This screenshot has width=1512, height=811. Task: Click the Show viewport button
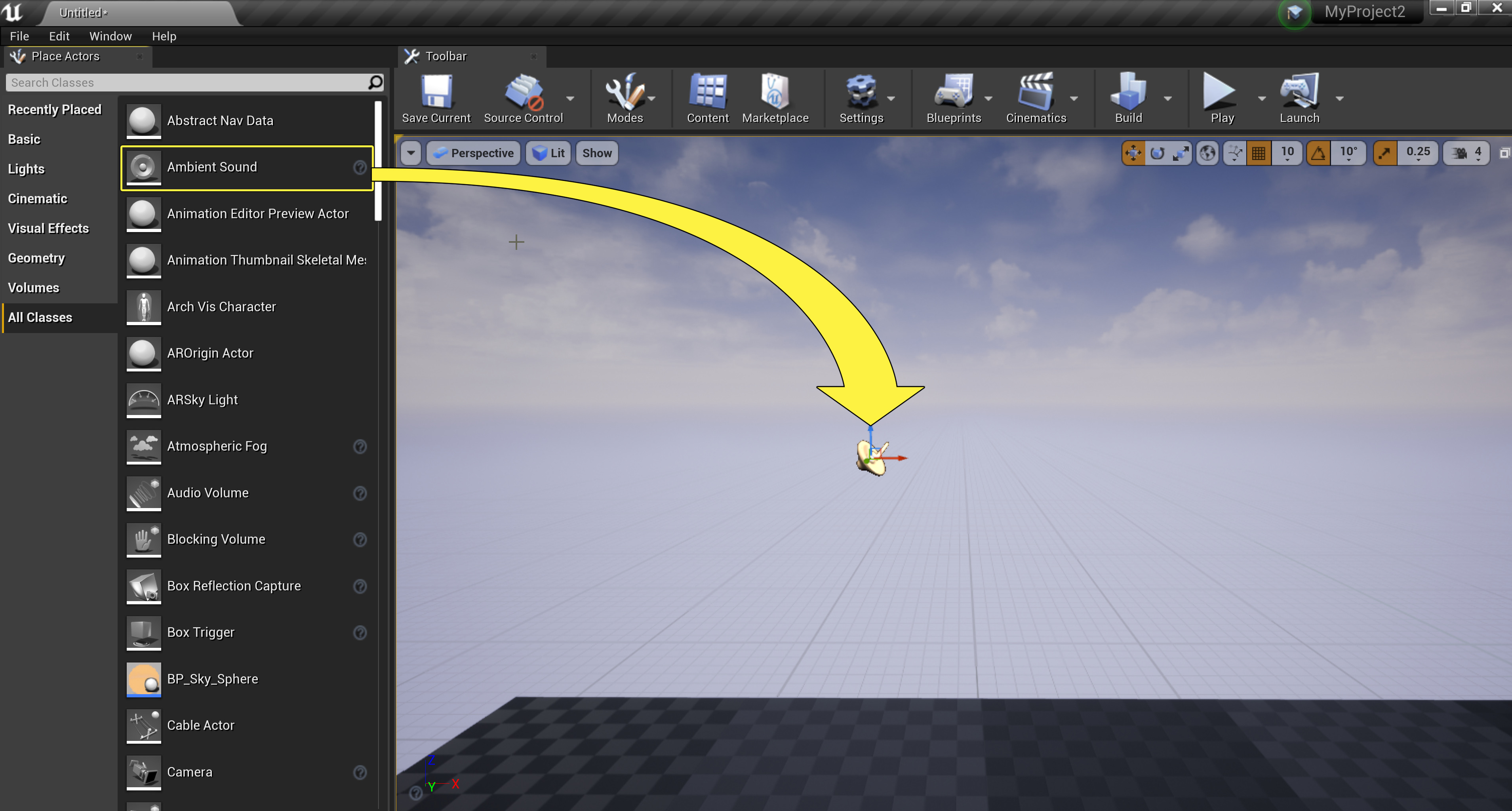click(596, 153)
